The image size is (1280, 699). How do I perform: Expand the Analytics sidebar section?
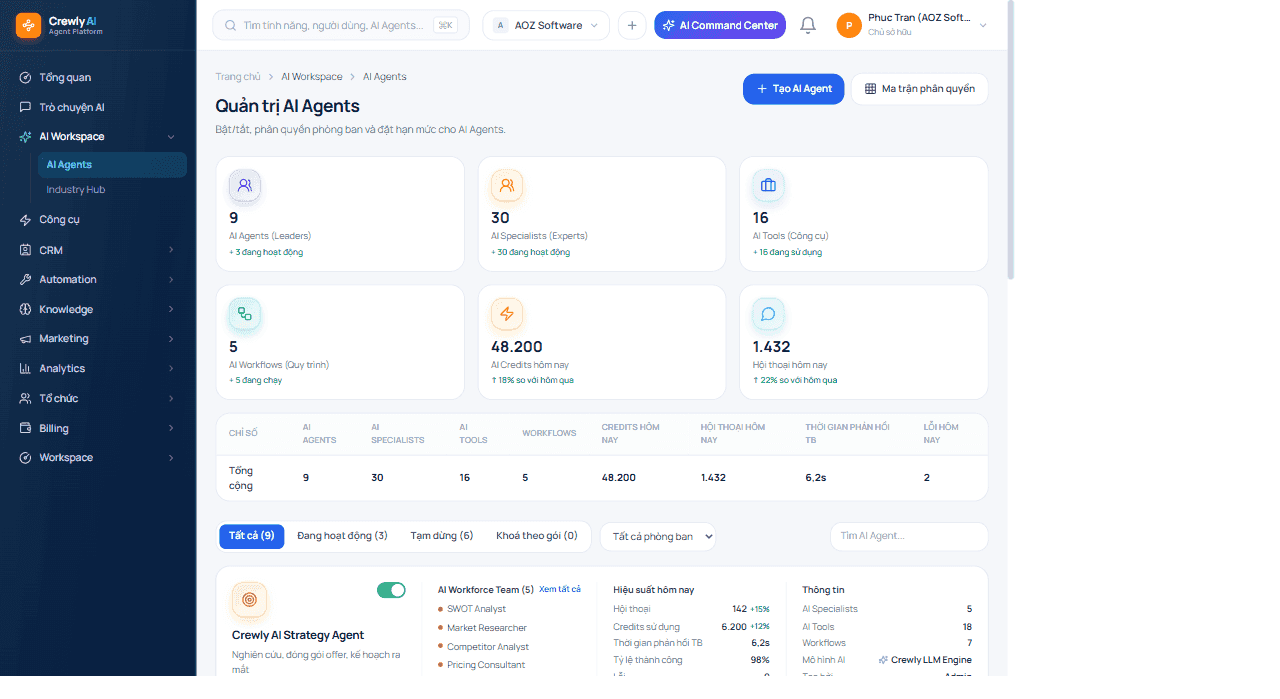click(x=171, y=369)
